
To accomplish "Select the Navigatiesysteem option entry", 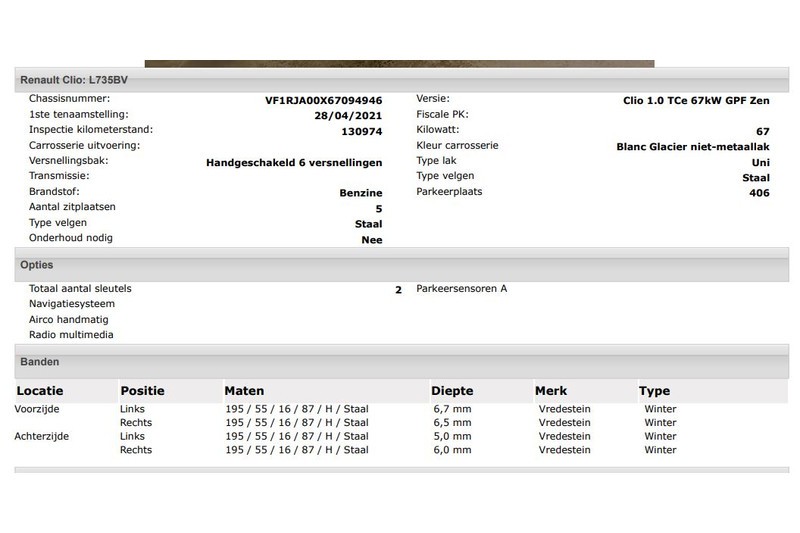I will tap(72, 304).
